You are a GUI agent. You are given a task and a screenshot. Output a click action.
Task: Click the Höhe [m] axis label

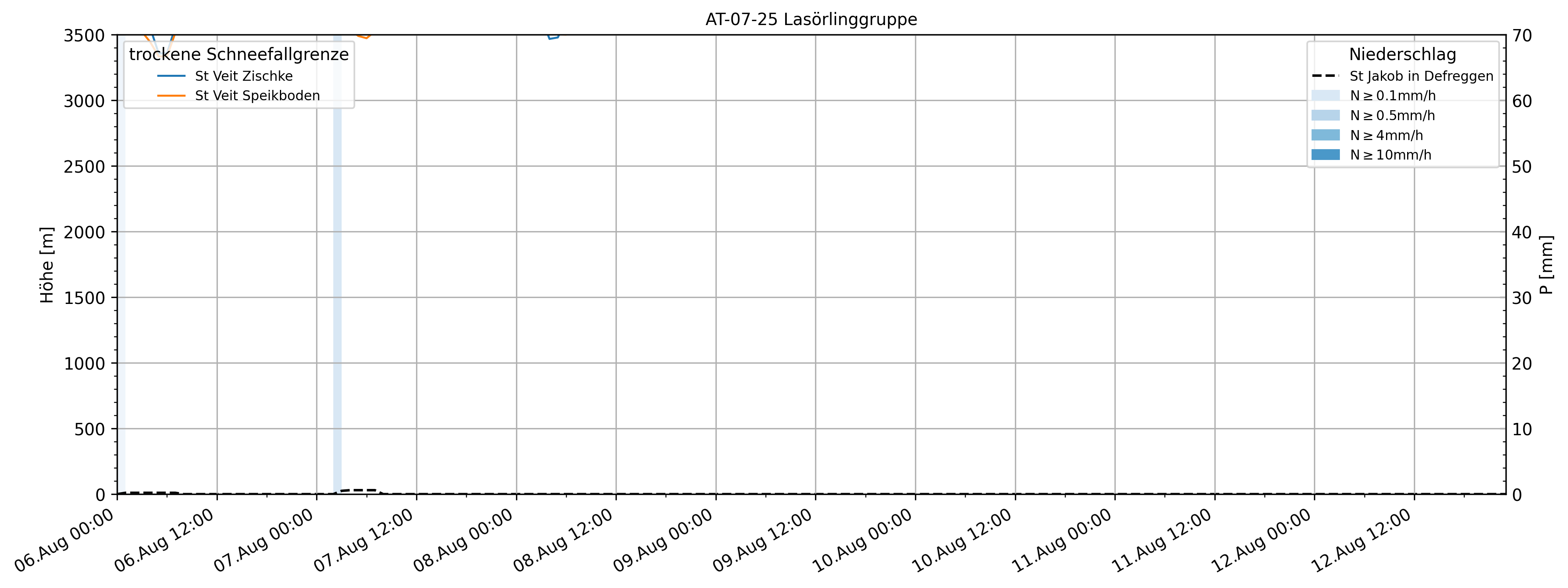point(47,265)
